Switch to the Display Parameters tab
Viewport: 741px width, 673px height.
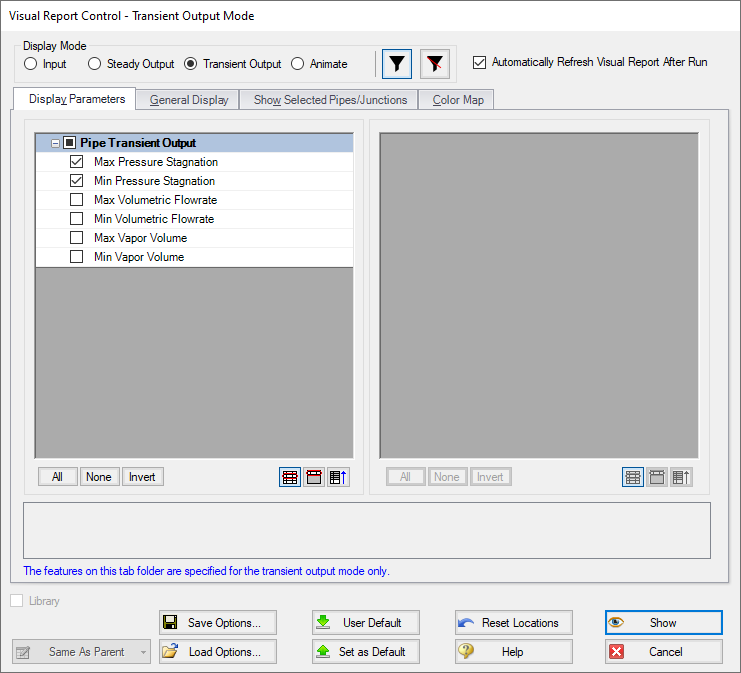coord(75,99)
